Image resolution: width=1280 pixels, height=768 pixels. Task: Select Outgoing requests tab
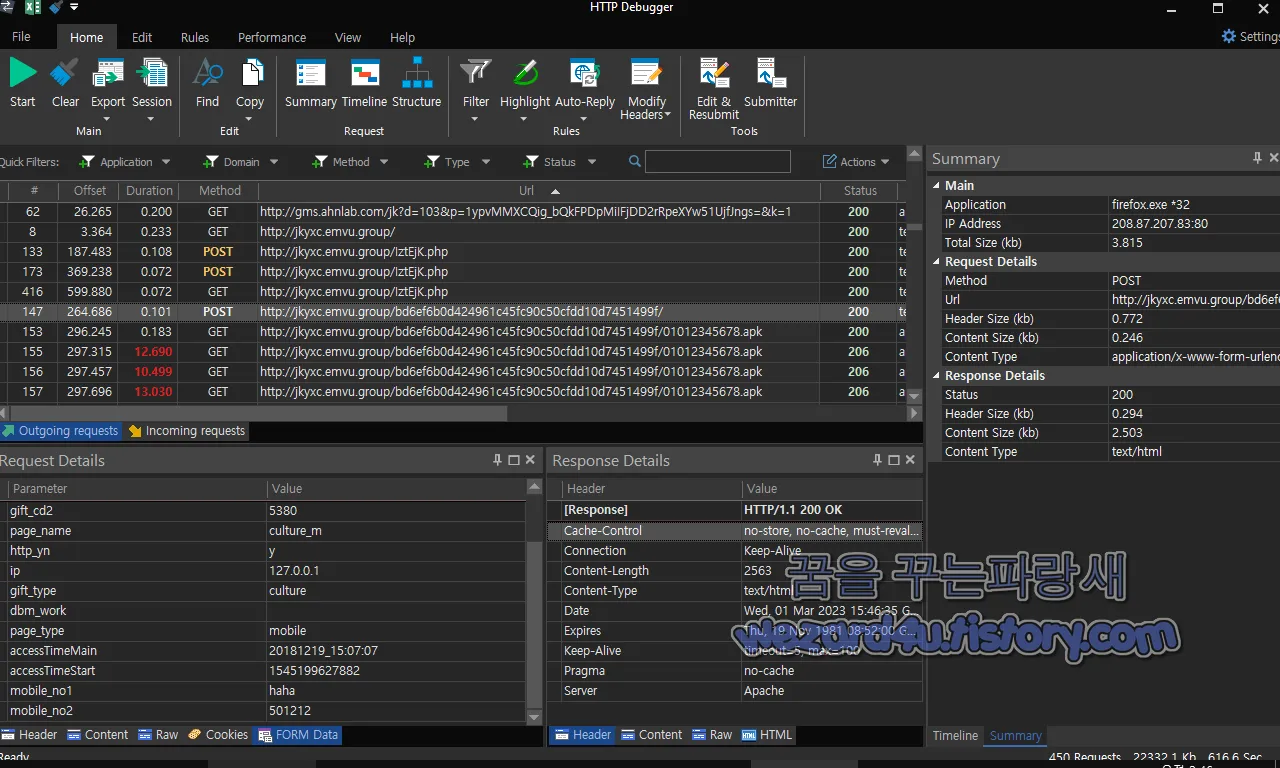click(x=60, y=431)
